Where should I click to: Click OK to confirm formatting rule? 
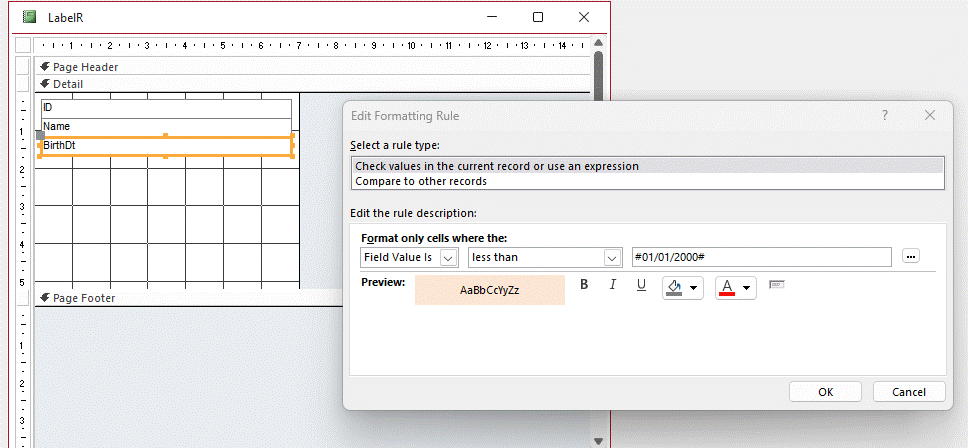tap(825, 392)
